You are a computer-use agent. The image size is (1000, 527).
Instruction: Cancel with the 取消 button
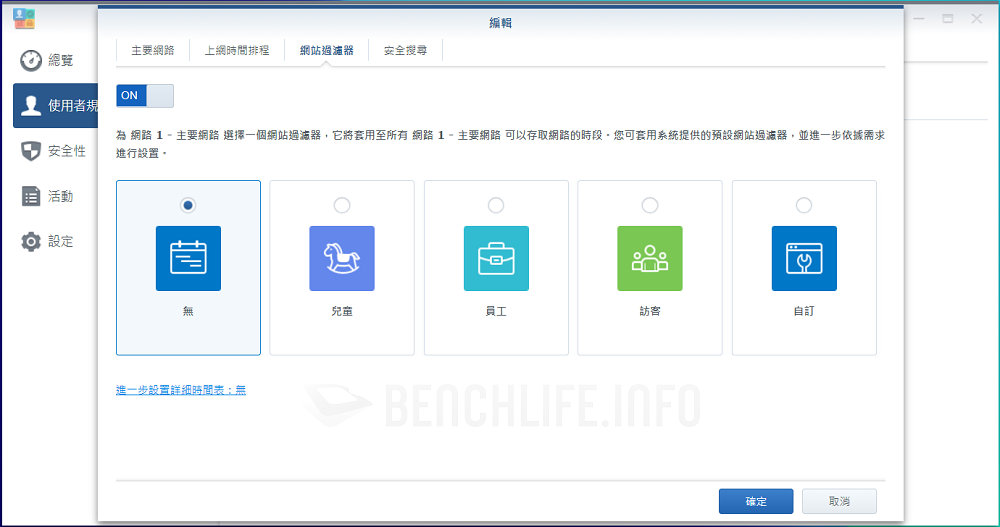click(x=839, y=501)
